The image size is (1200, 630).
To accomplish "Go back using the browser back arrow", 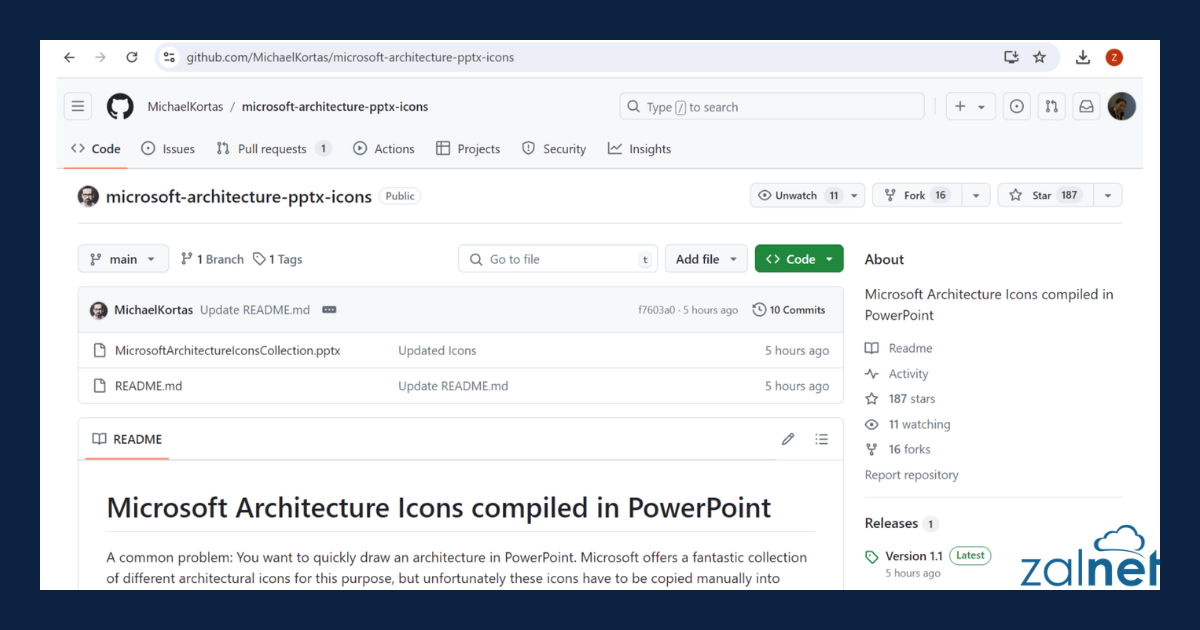I will click(x=69, y=58).
